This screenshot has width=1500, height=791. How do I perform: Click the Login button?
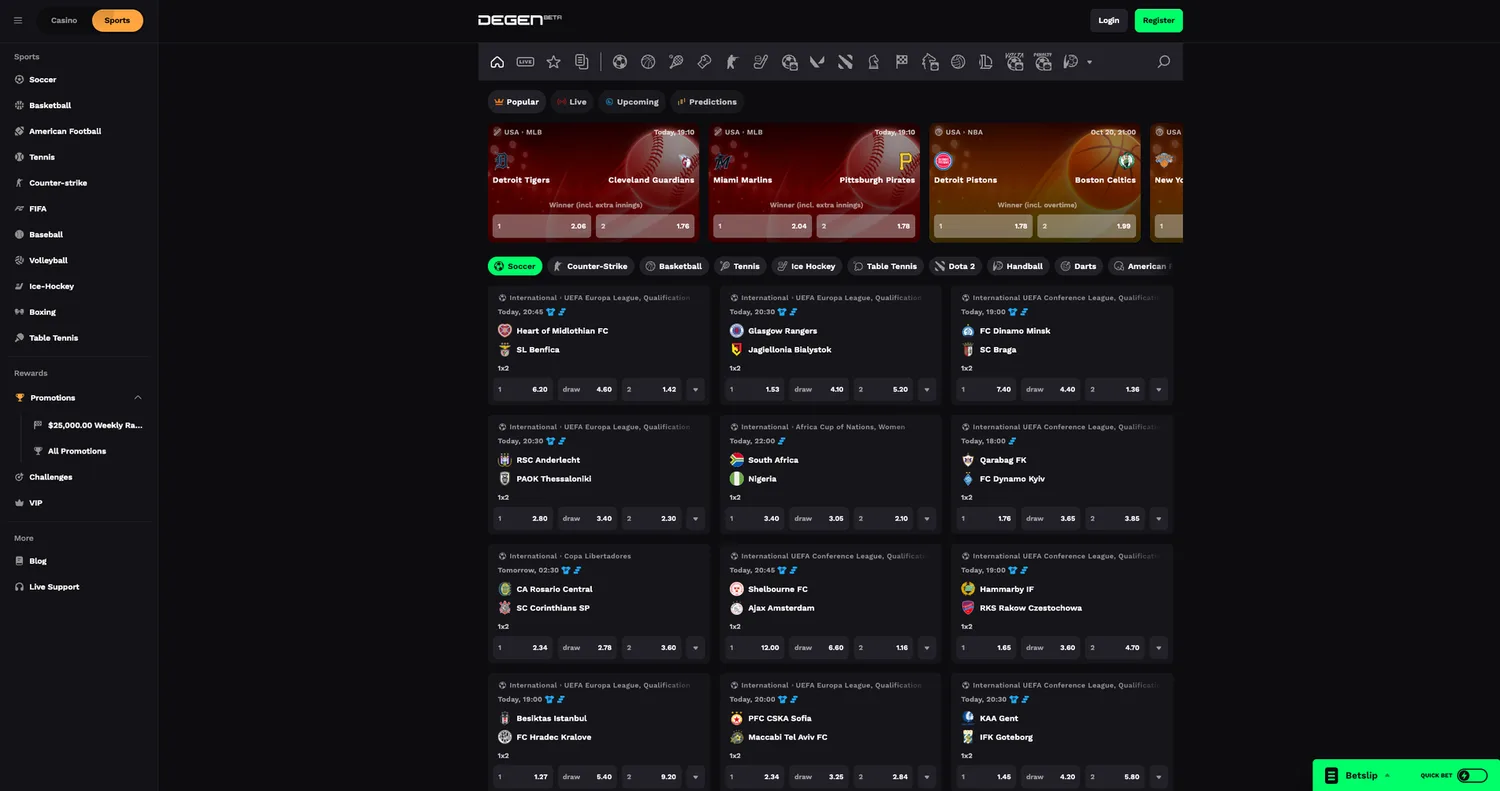(x=1109, y=20)
